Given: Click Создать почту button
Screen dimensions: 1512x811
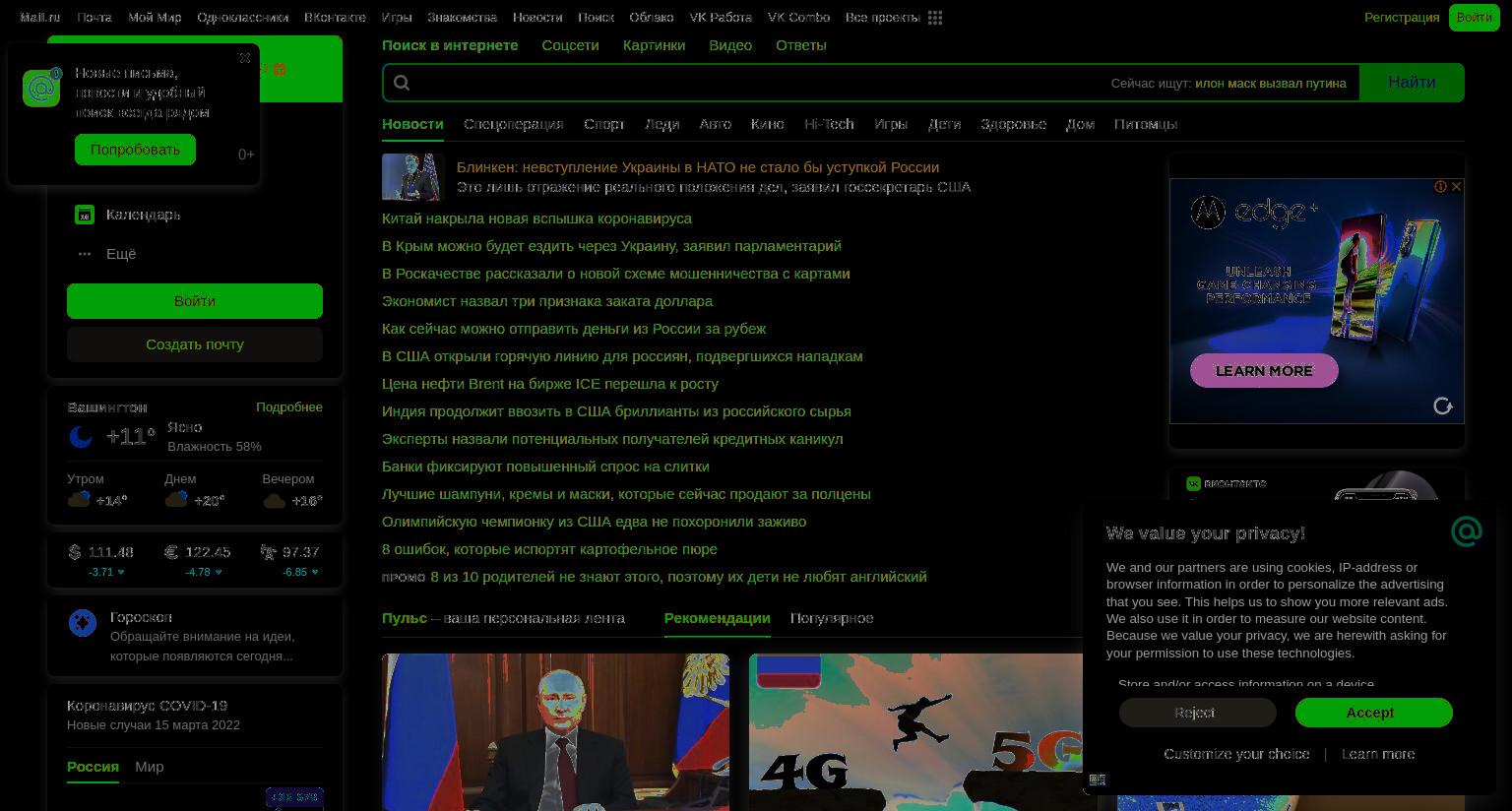Looking at the screenshot, I should 195,344.
